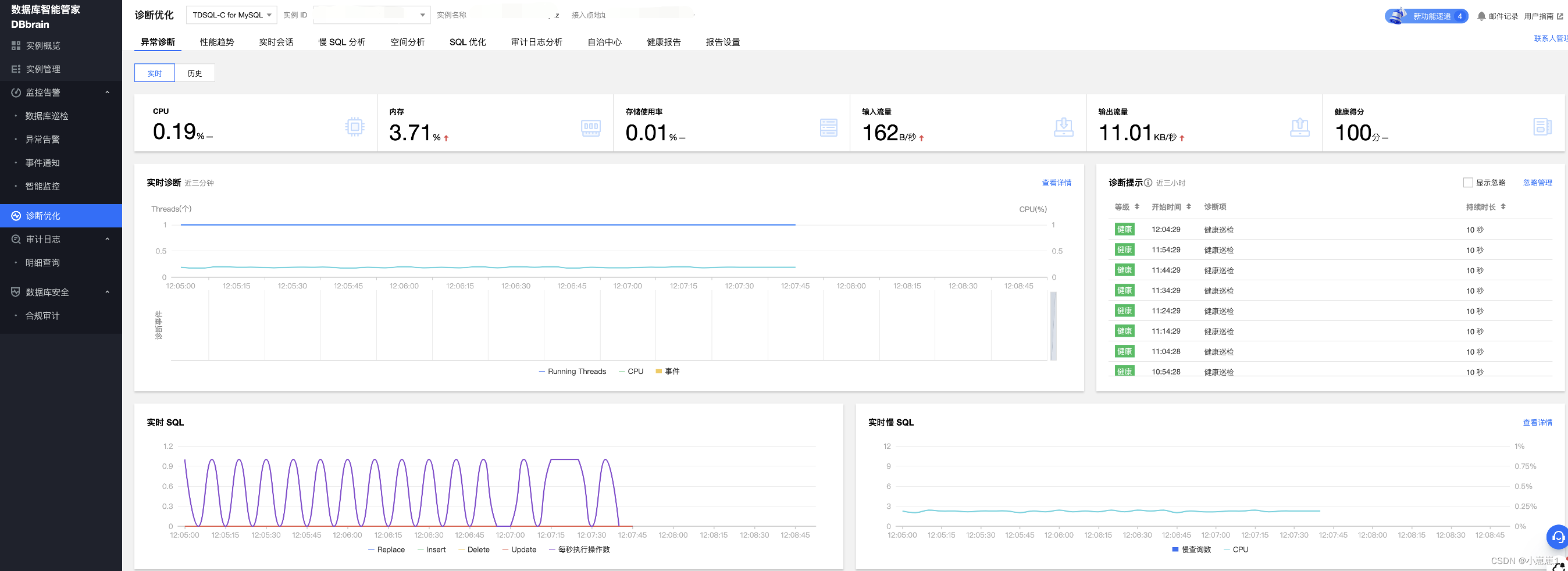
Task: Switch to 慢 SQL 分析 tab
Action: (341, 42)
